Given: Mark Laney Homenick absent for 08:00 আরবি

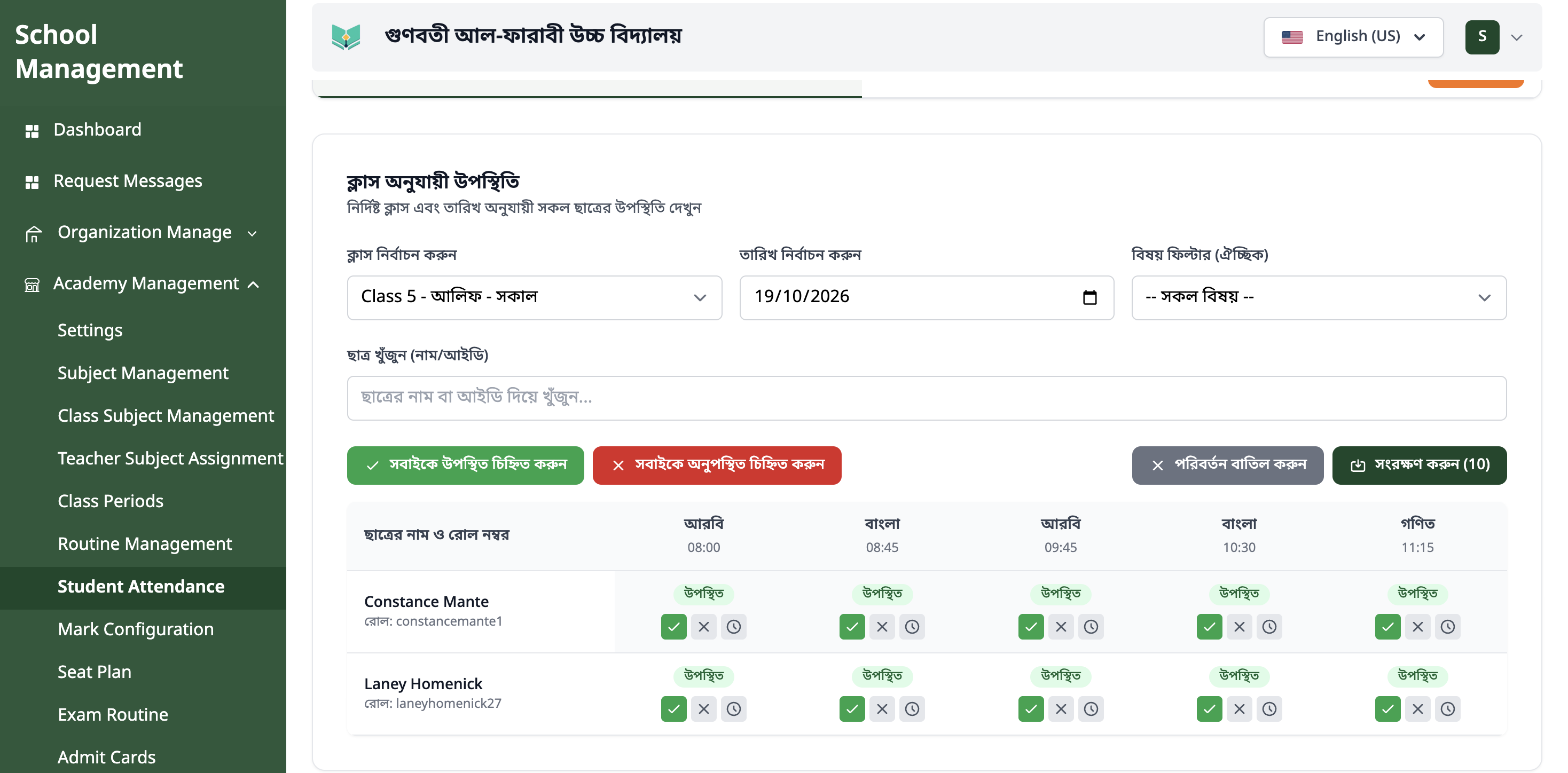Looking at the screenshot, I should pos(704,708).
